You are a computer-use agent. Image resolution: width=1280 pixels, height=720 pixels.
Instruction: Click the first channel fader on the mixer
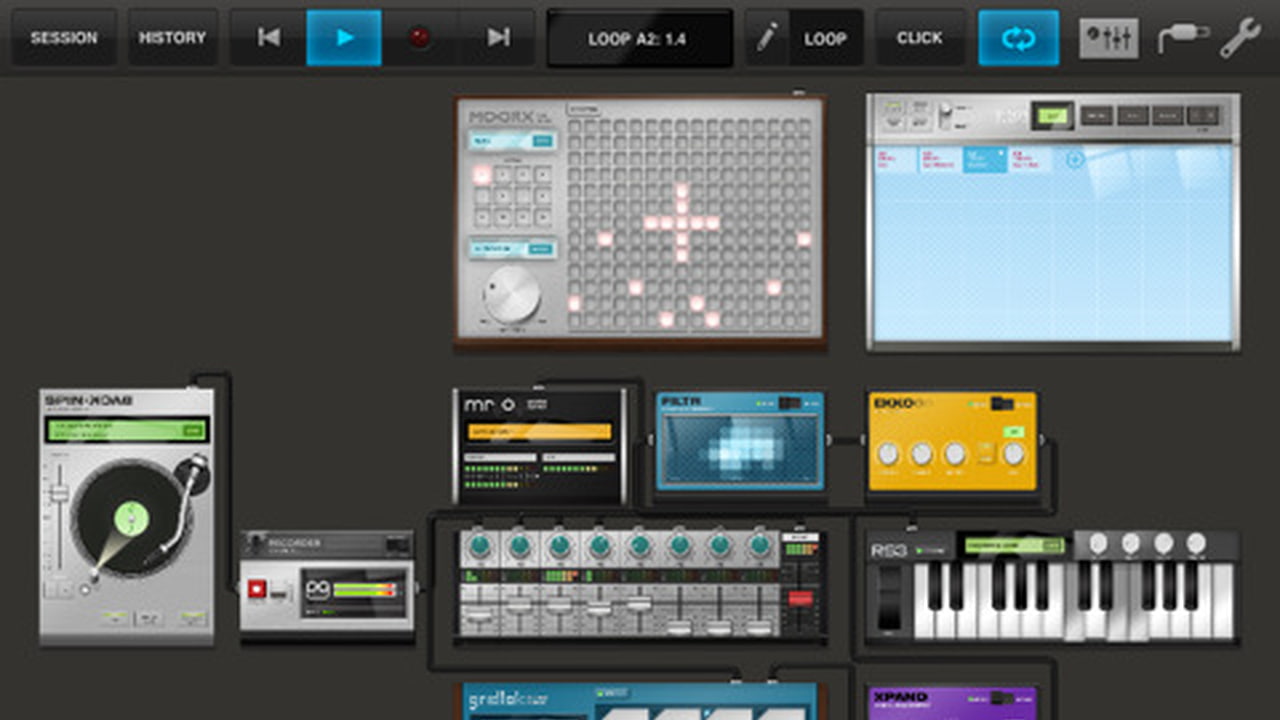click(x=479, y=615)
